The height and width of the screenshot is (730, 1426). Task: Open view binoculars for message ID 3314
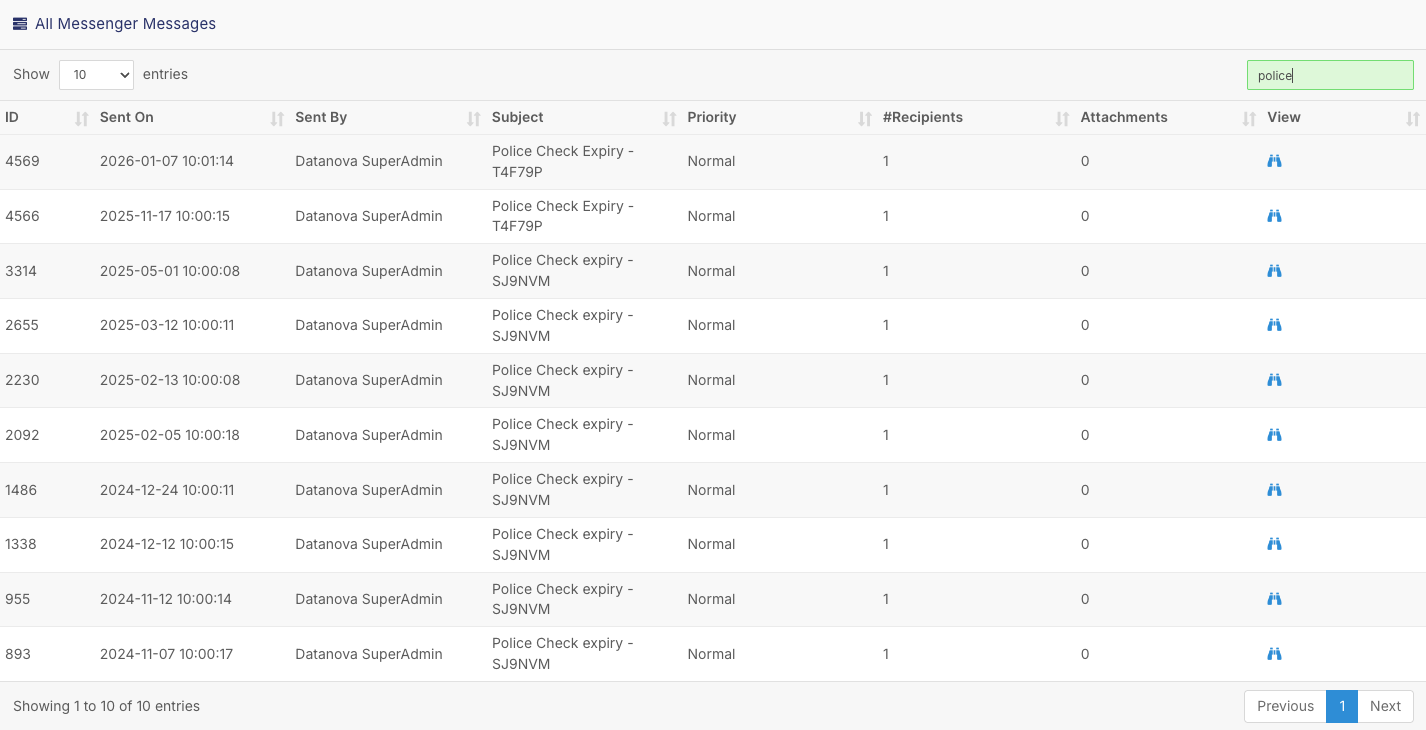1274,271
